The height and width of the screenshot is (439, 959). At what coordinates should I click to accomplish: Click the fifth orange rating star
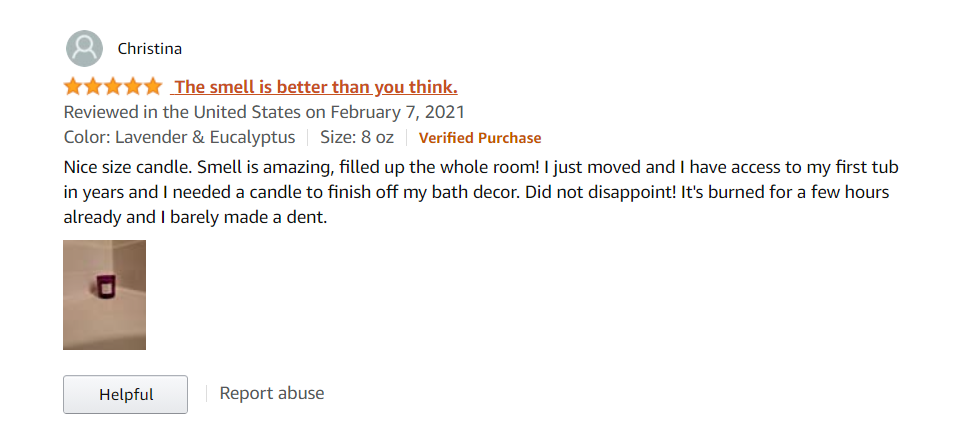[151, 87]
